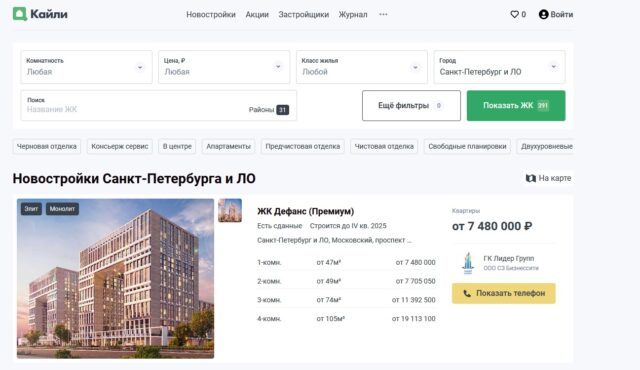
Task: Click ГК Лидер Групп developer name
Action: 509,258
